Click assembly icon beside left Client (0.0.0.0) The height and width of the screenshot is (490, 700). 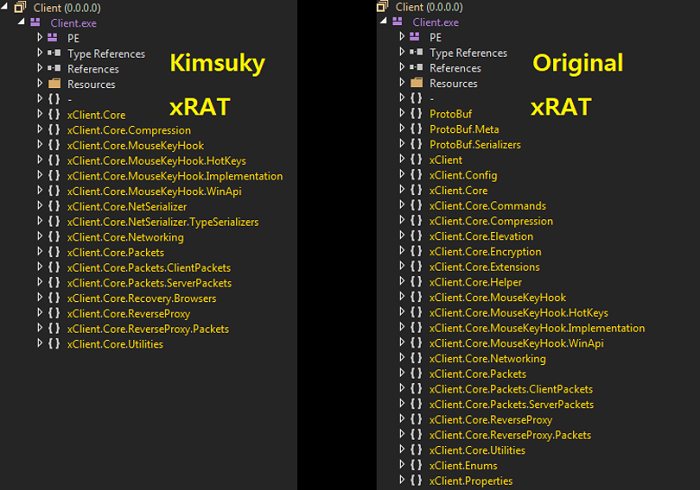20,7
